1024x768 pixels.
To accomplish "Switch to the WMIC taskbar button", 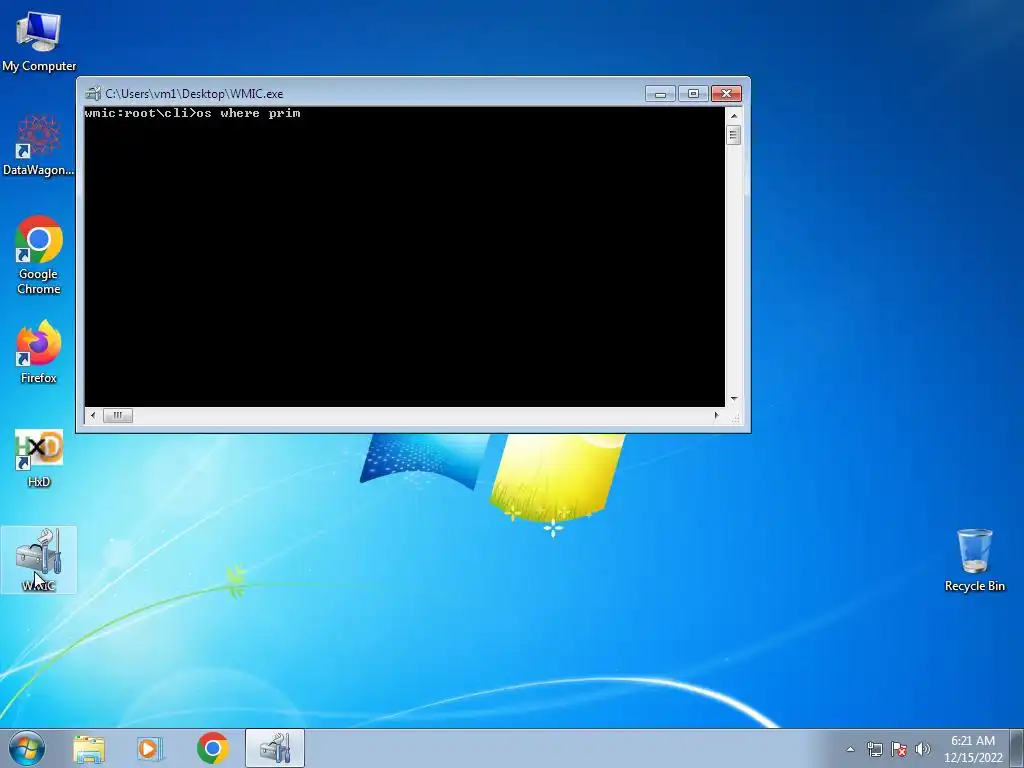I will click(275, 748).
